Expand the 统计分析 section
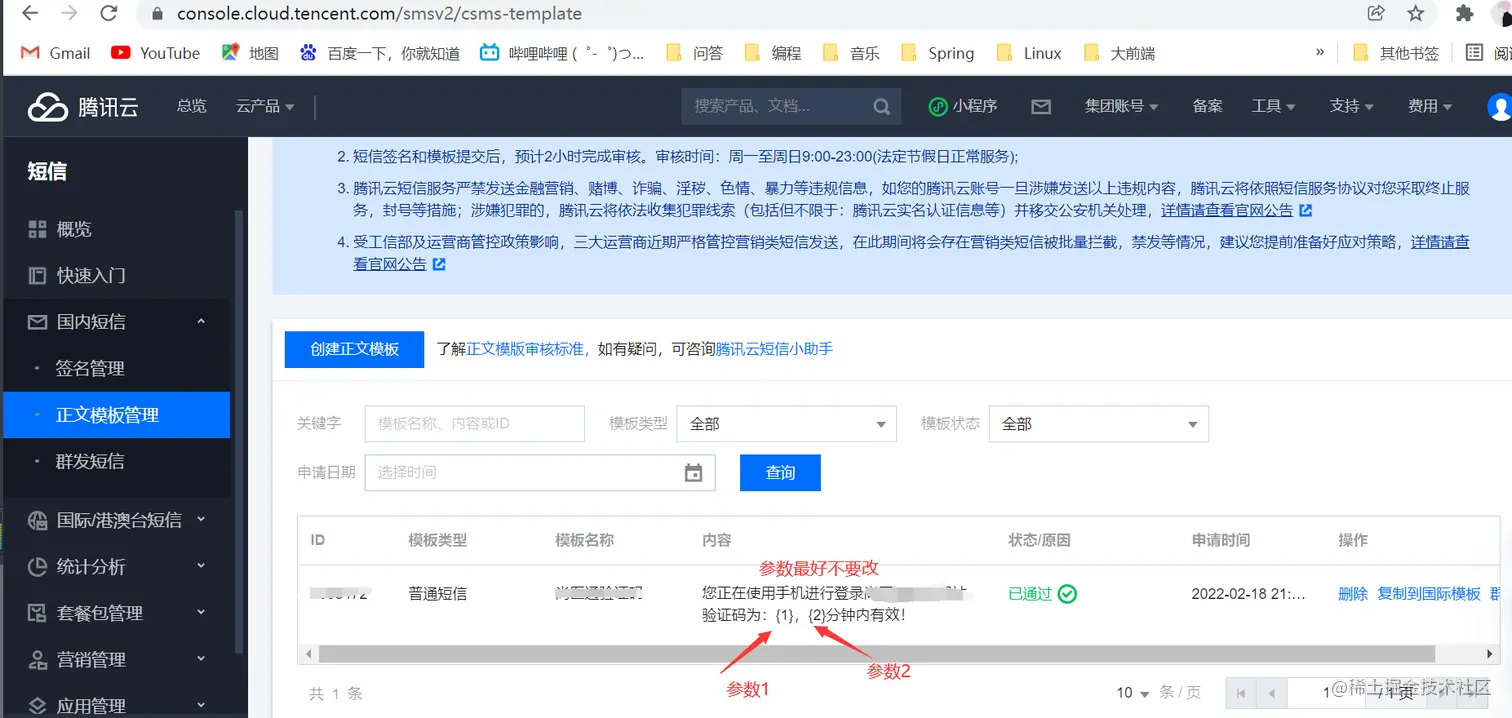1512x718 pixels. point(117,566)
